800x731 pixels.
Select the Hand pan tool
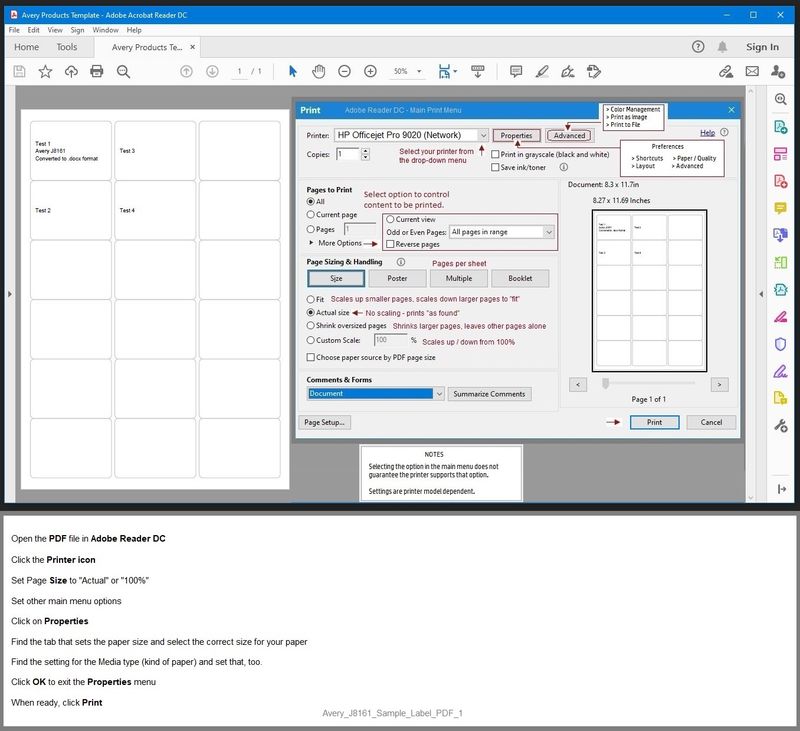[x=319, y=72]
